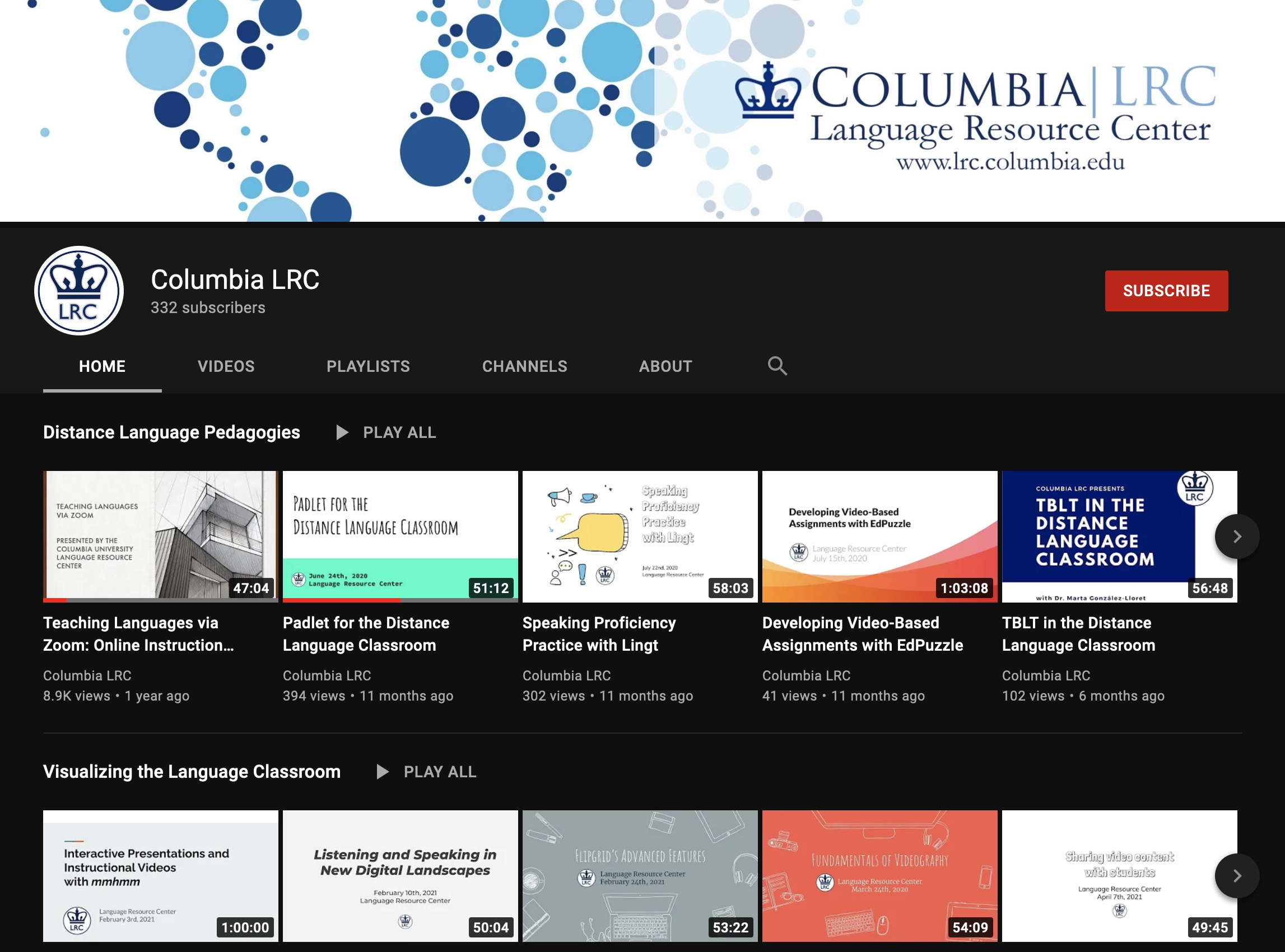Viewport: 1285px width, 952px height.
Task: Click title Padlet for the Distance Language Classroom
Action: [366, 634]
